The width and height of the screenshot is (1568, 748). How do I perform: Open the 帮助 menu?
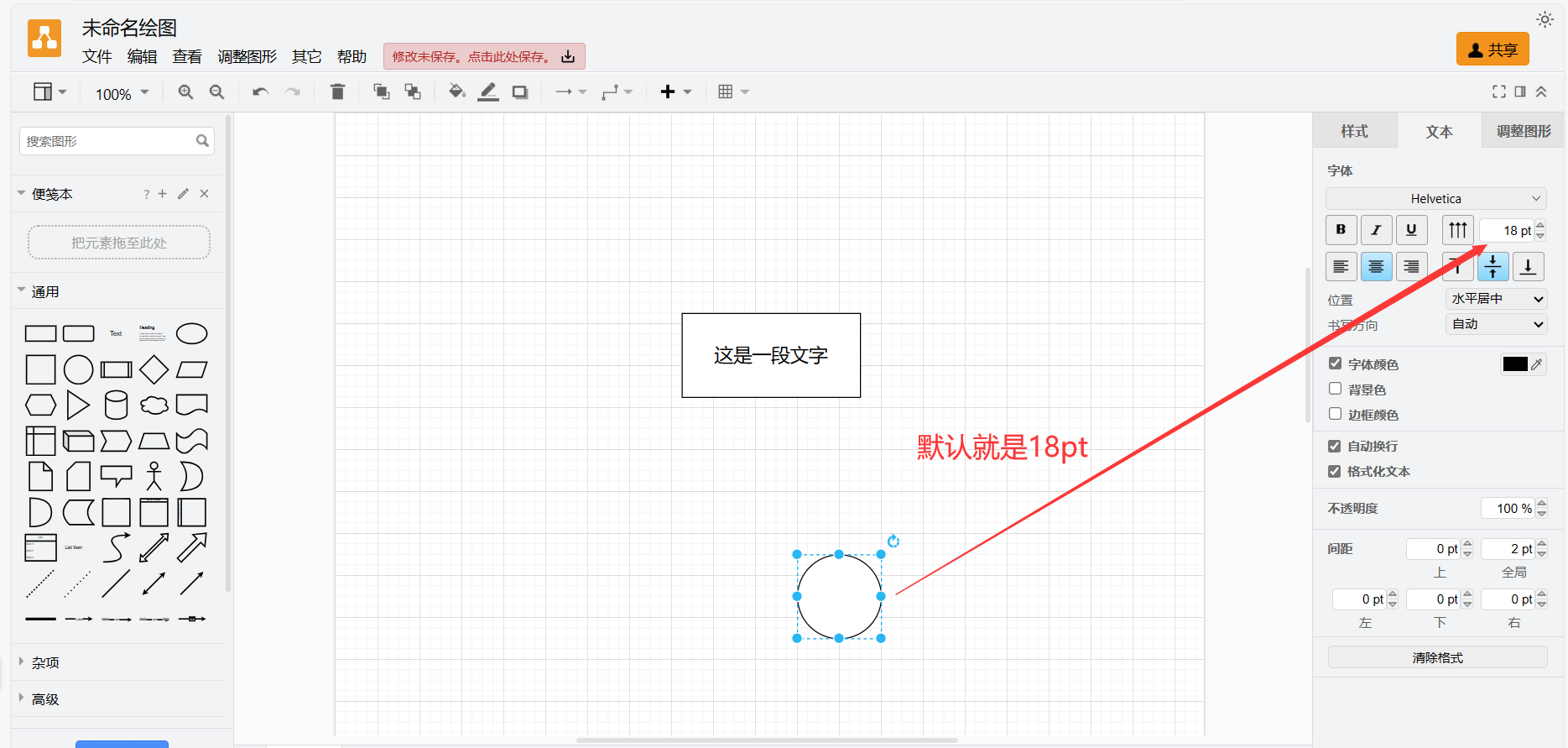coord(352,57)
